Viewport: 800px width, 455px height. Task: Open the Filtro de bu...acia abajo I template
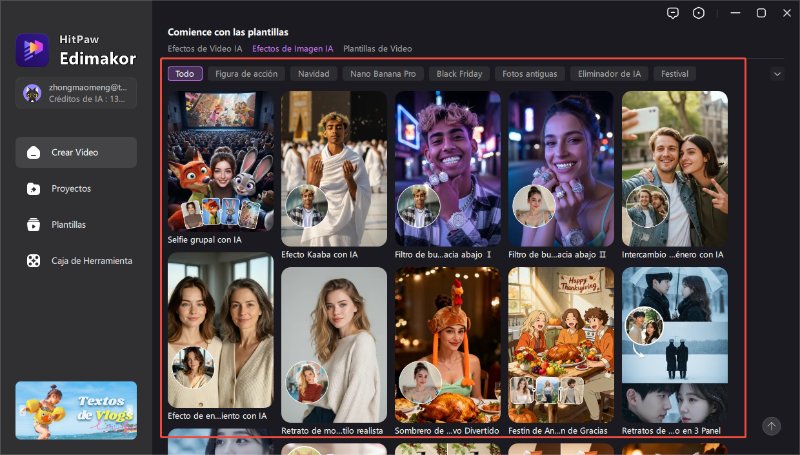click(x=447, y=169)
